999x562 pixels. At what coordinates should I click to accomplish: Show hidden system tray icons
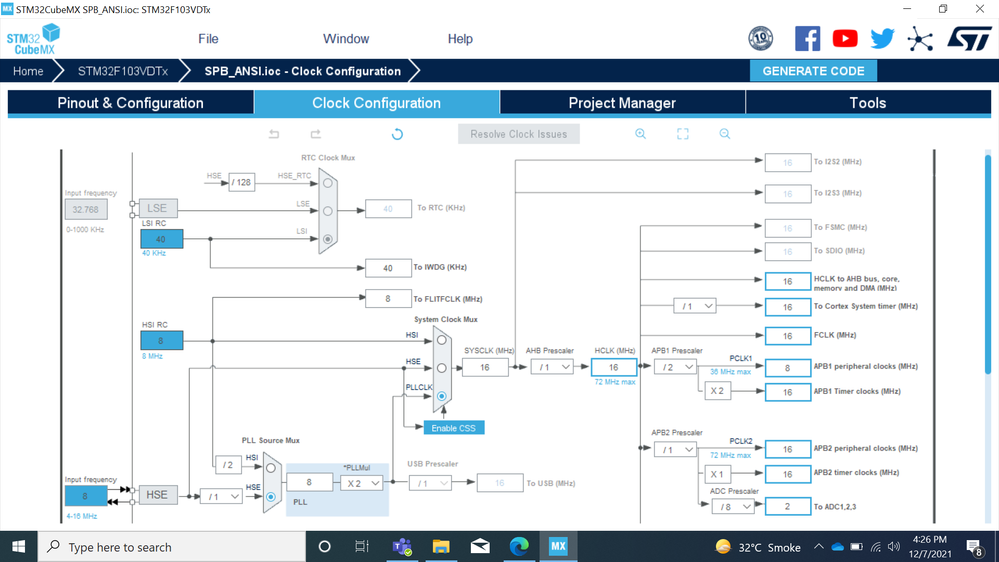click(x=819, y=547)
